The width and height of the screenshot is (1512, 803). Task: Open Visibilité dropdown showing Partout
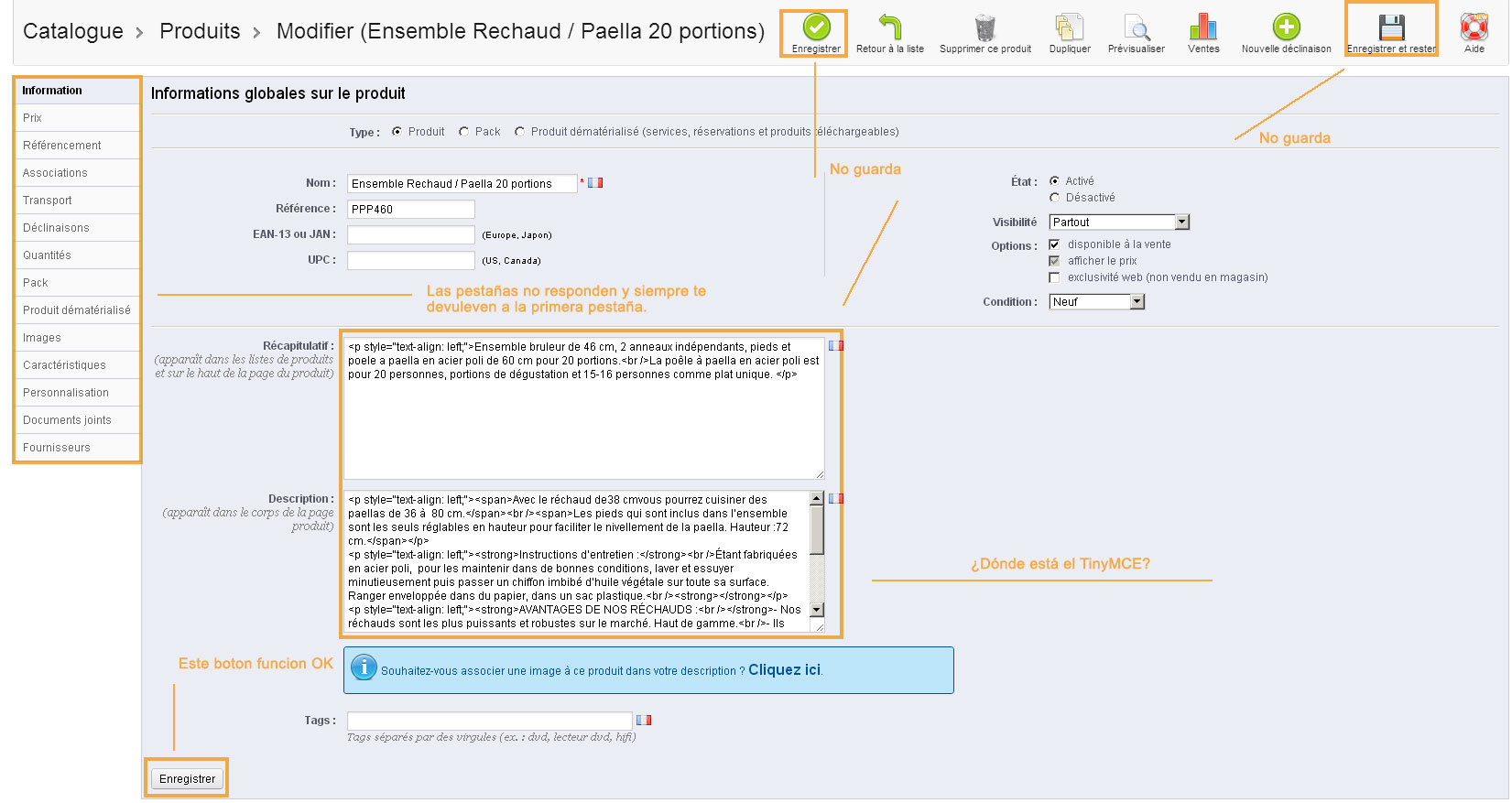tap(1119, 222)
